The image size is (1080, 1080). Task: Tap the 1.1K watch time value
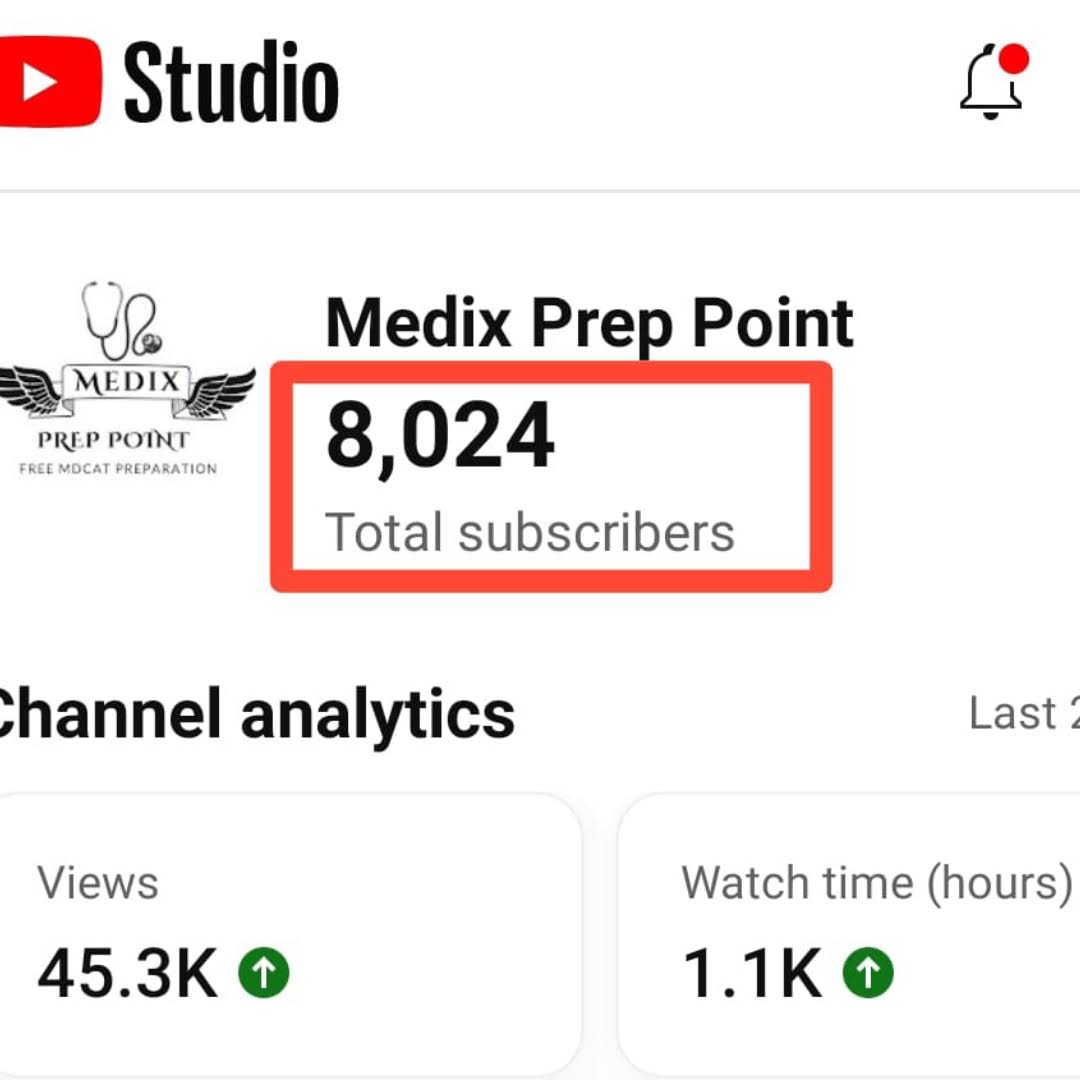752,973
